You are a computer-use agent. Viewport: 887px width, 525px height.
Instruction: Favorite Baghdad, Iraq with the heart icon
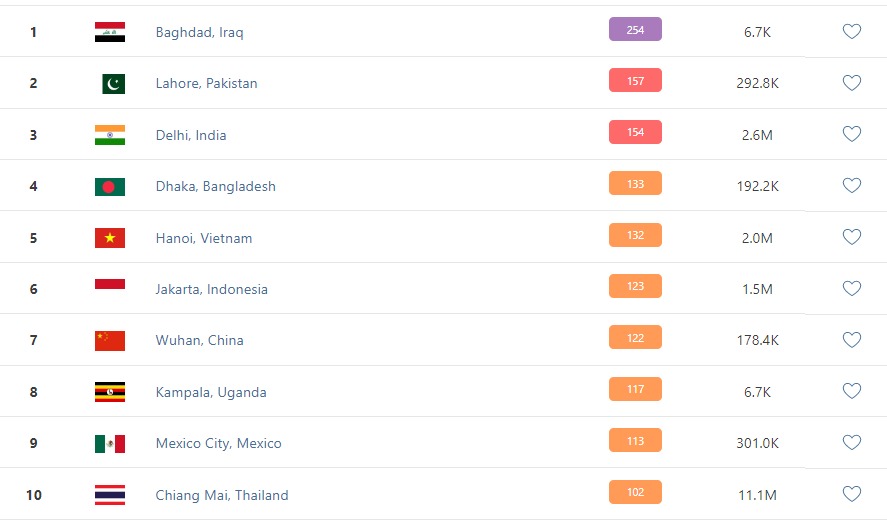851,31
